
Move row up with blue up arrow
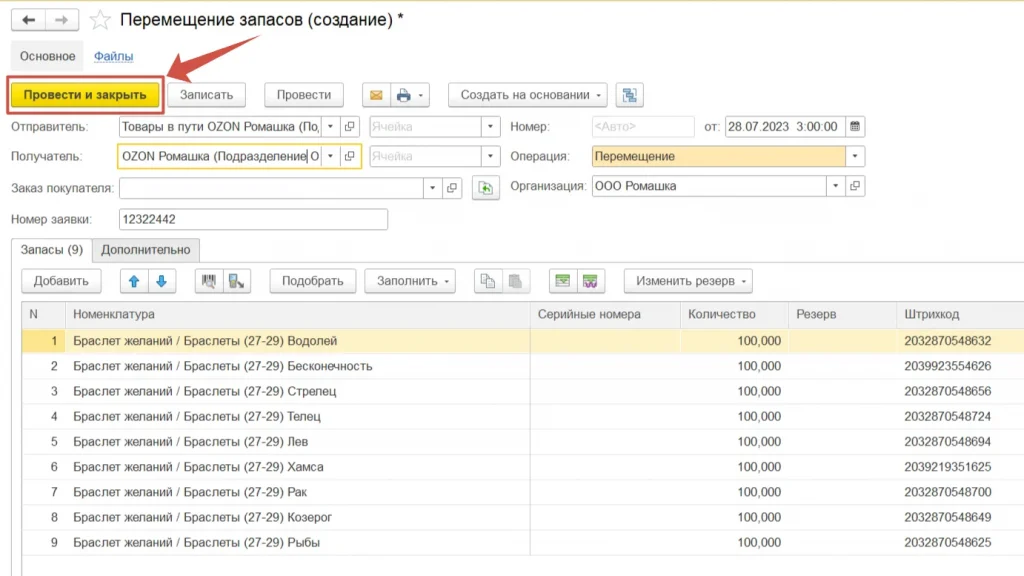[x=134, y=281]
